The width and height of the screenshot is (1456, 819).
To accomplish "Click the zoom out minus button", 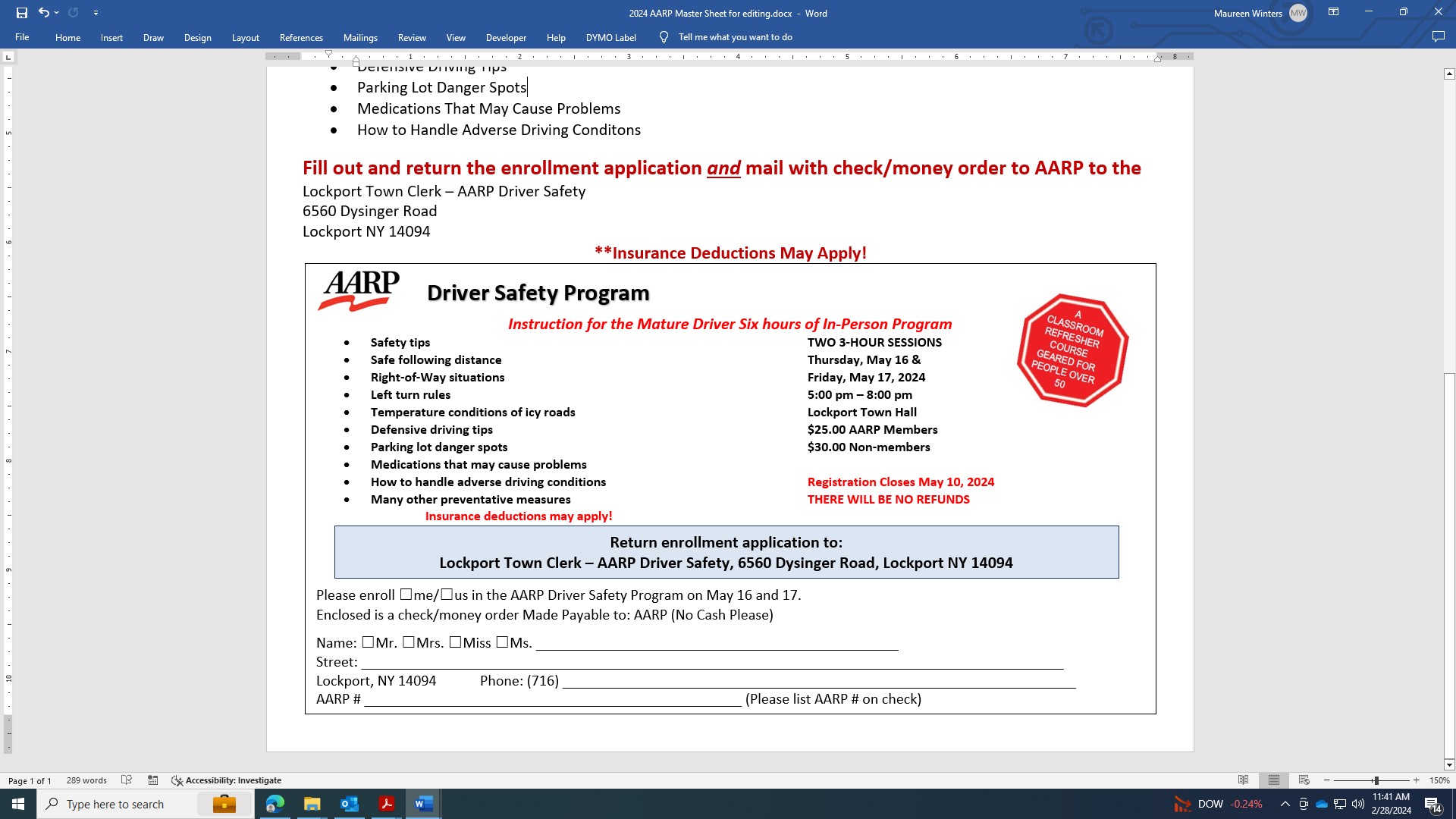I will [1326, 780].
